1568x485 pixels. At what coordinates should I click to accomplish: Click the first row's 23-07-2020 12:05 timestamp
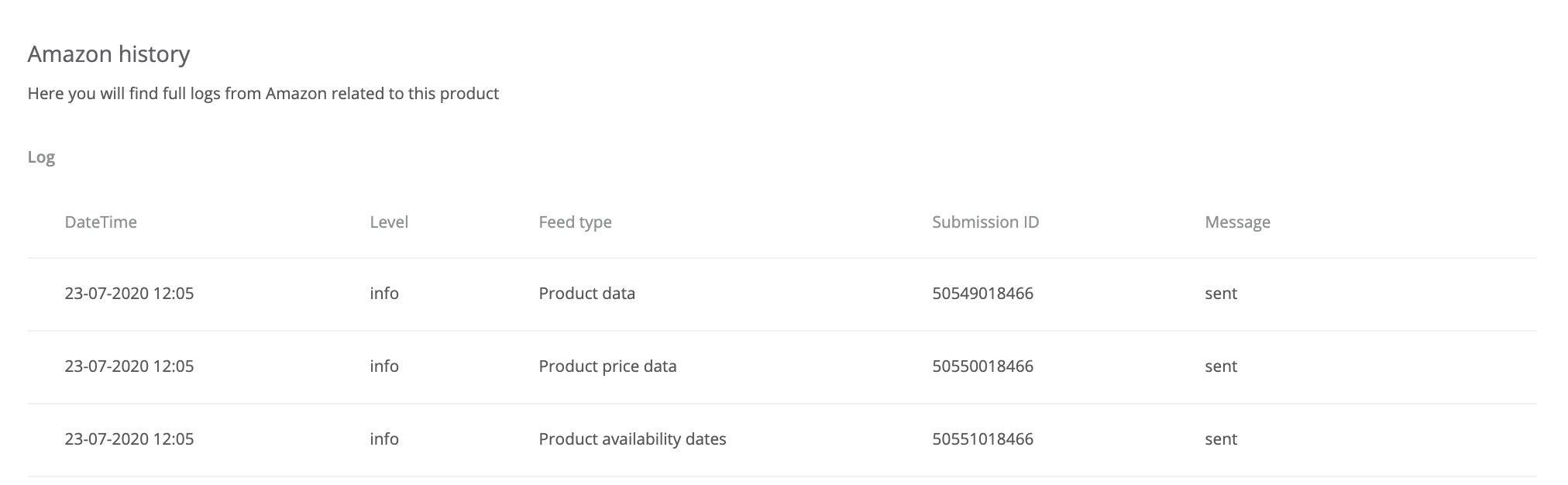tap(129, 294)
